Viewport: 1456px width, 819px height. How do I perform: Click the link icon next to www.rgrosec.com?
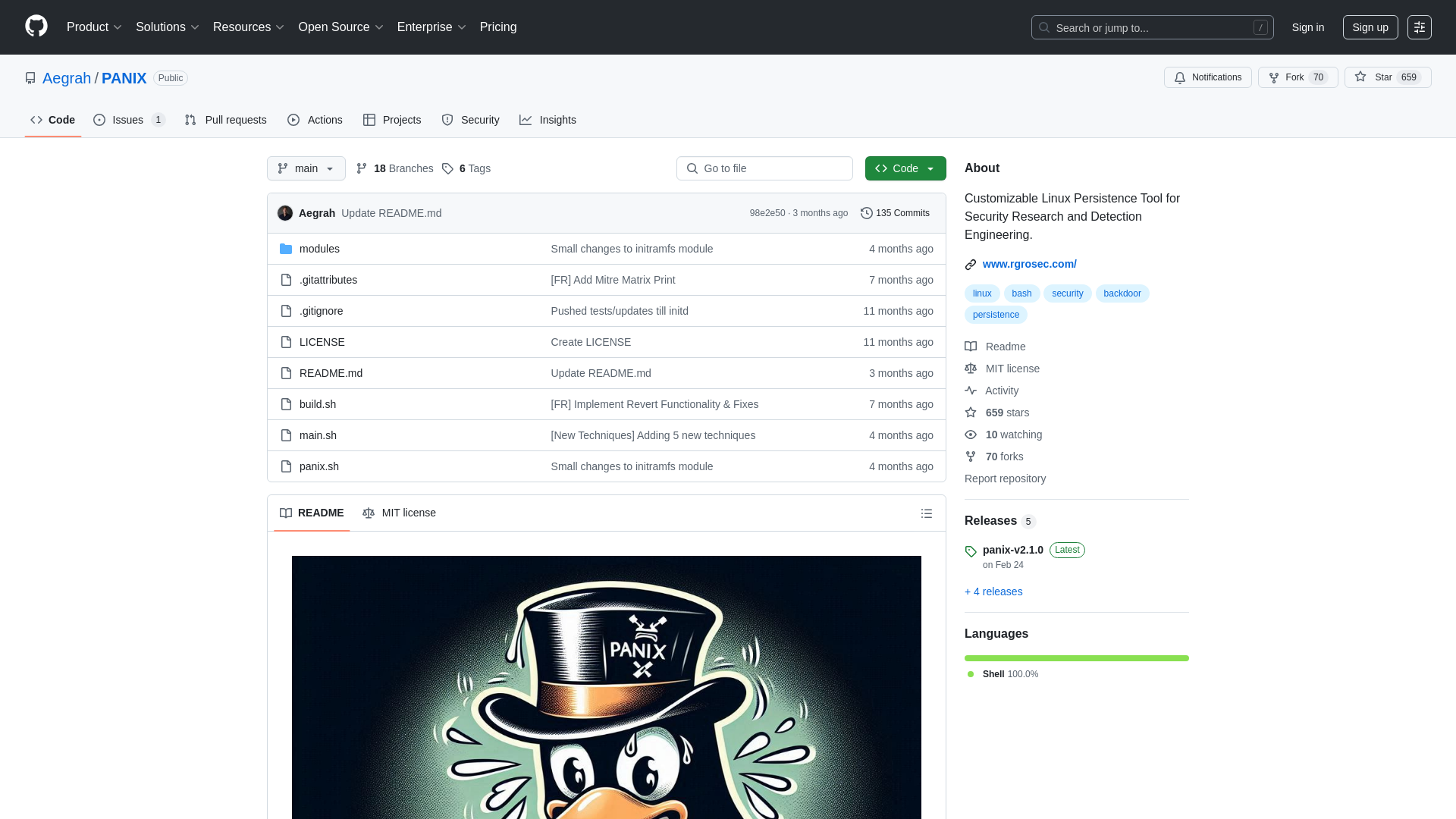(x=971, y=265)
